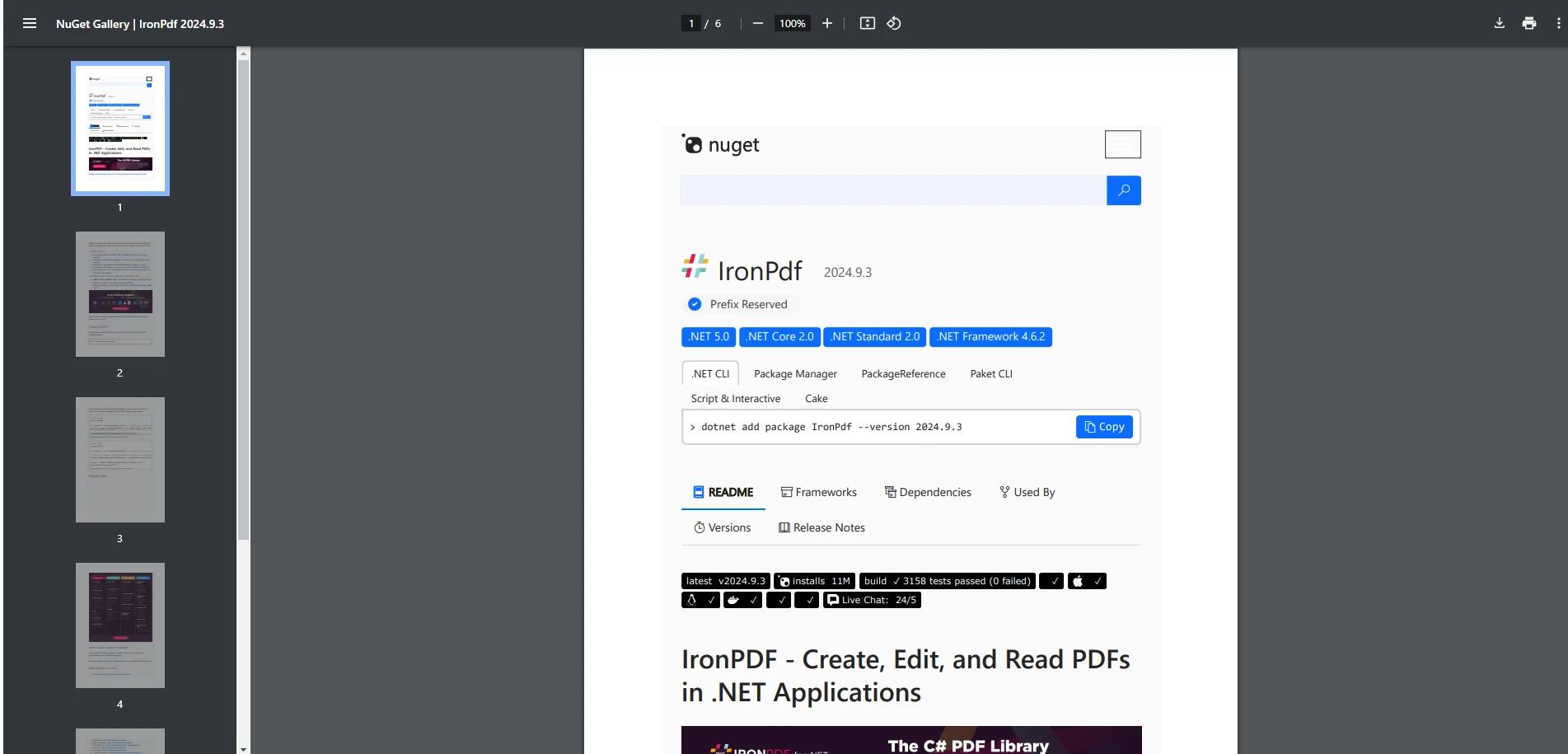
Task: Open the Frameworks tab
Action: [x=819, y=492]
